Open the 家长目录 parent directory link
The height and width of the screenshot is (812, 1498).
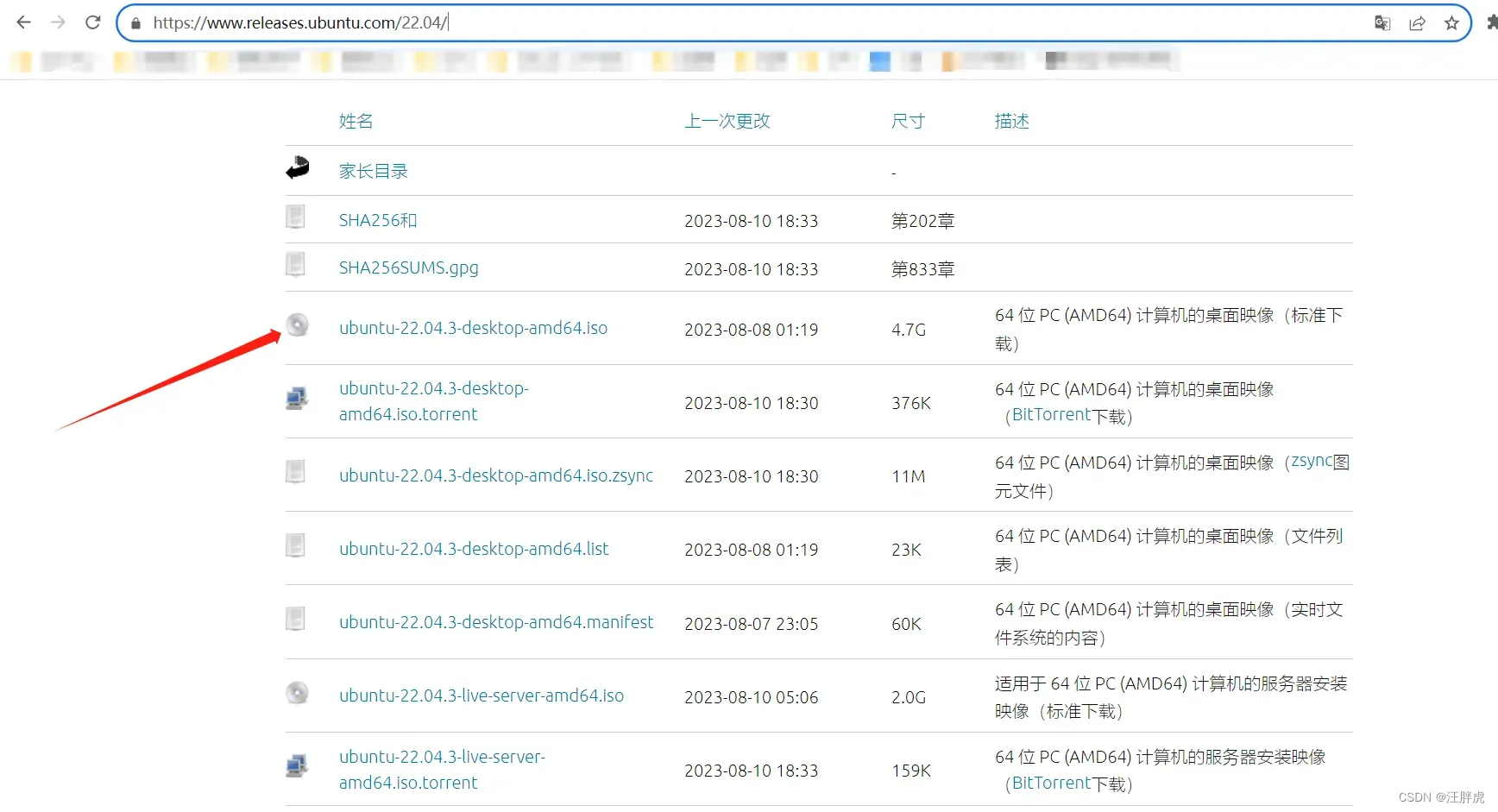pyautogui.click(x=373, y=171)
